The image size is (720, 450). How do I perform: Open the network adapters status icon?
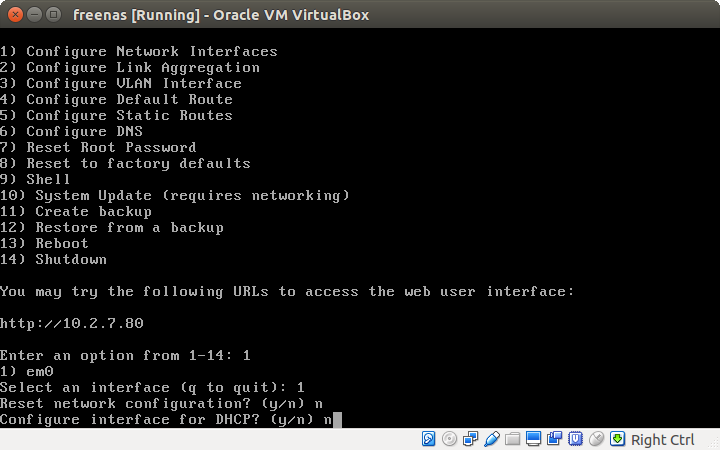(470, 439)
